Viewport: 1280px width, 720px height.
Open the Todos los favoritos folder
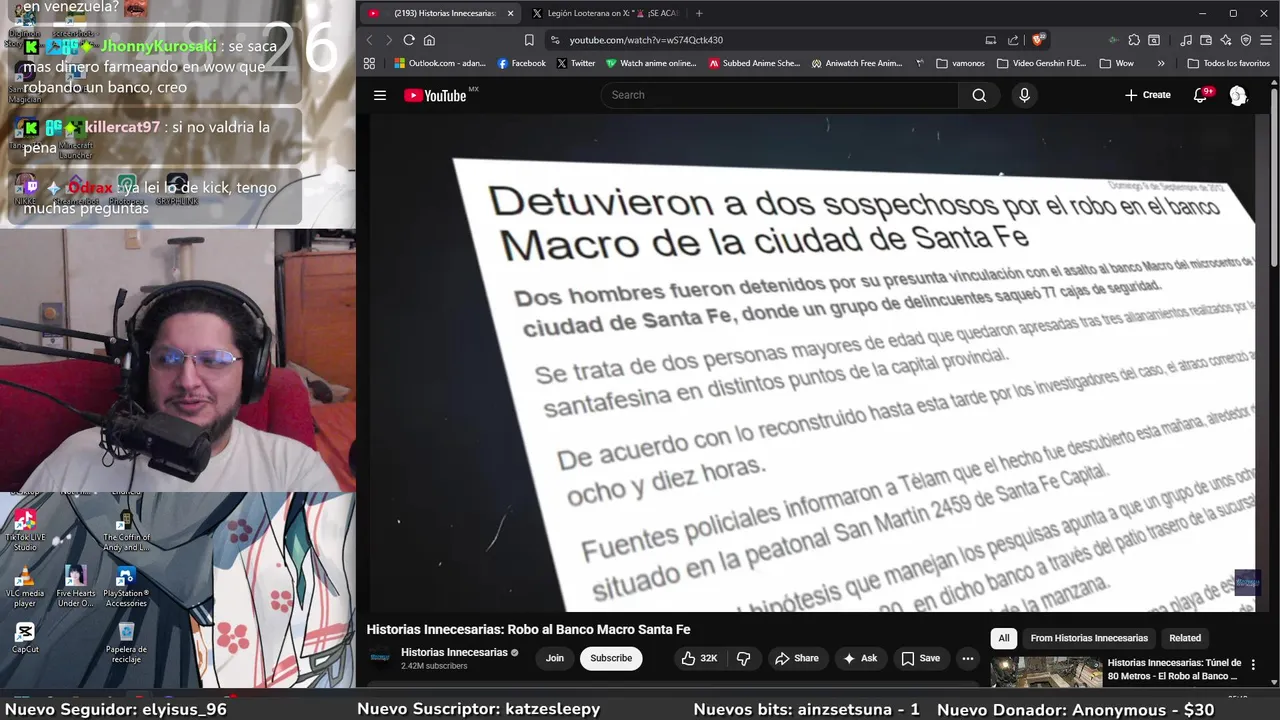click(x=1228, y=63)
